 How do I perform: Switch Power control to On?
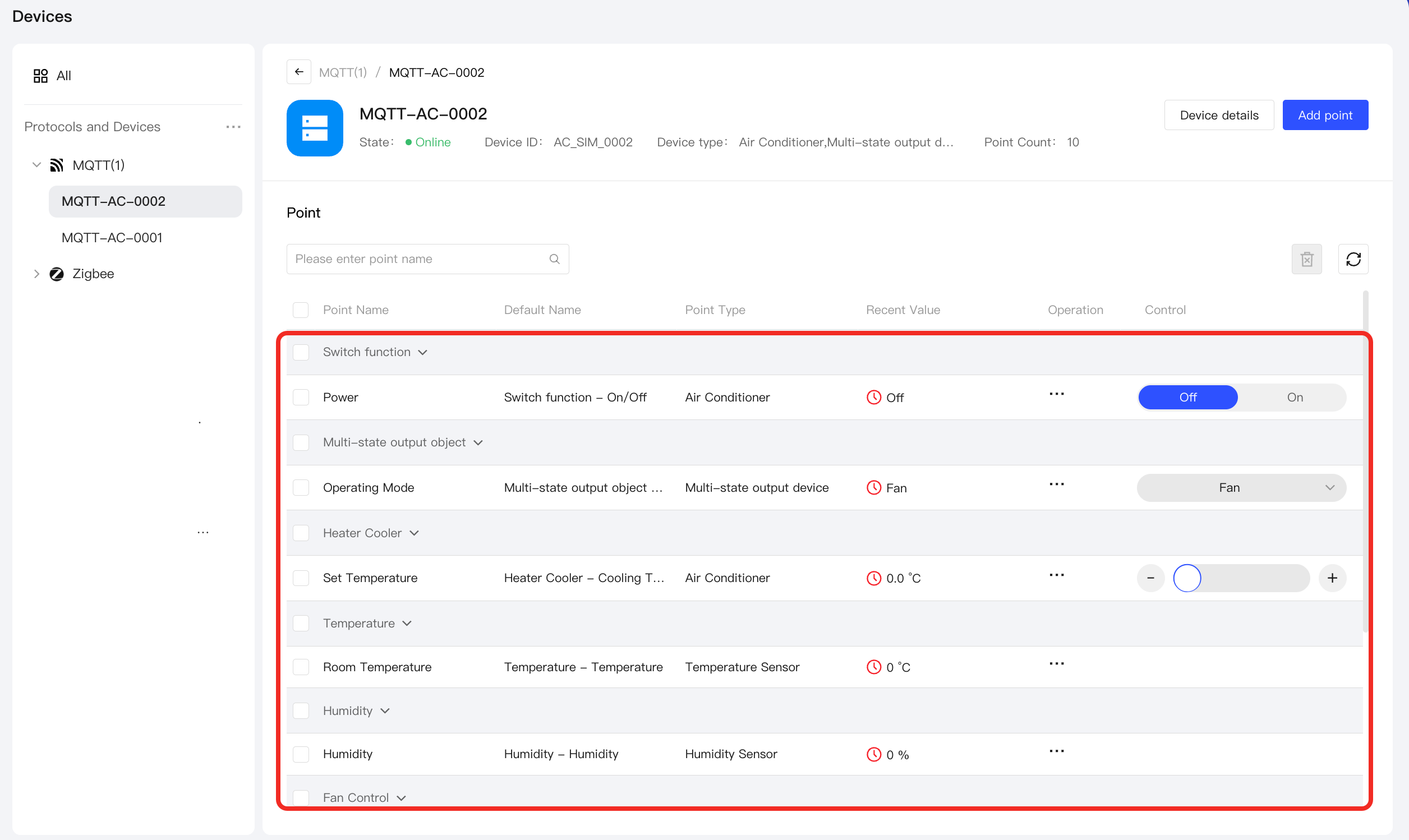pos(1294,398)
